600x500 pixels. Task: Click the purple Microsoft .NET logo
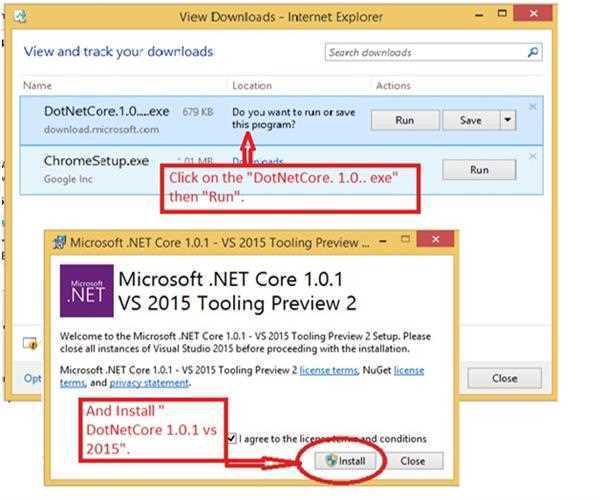tap(86, 289)
